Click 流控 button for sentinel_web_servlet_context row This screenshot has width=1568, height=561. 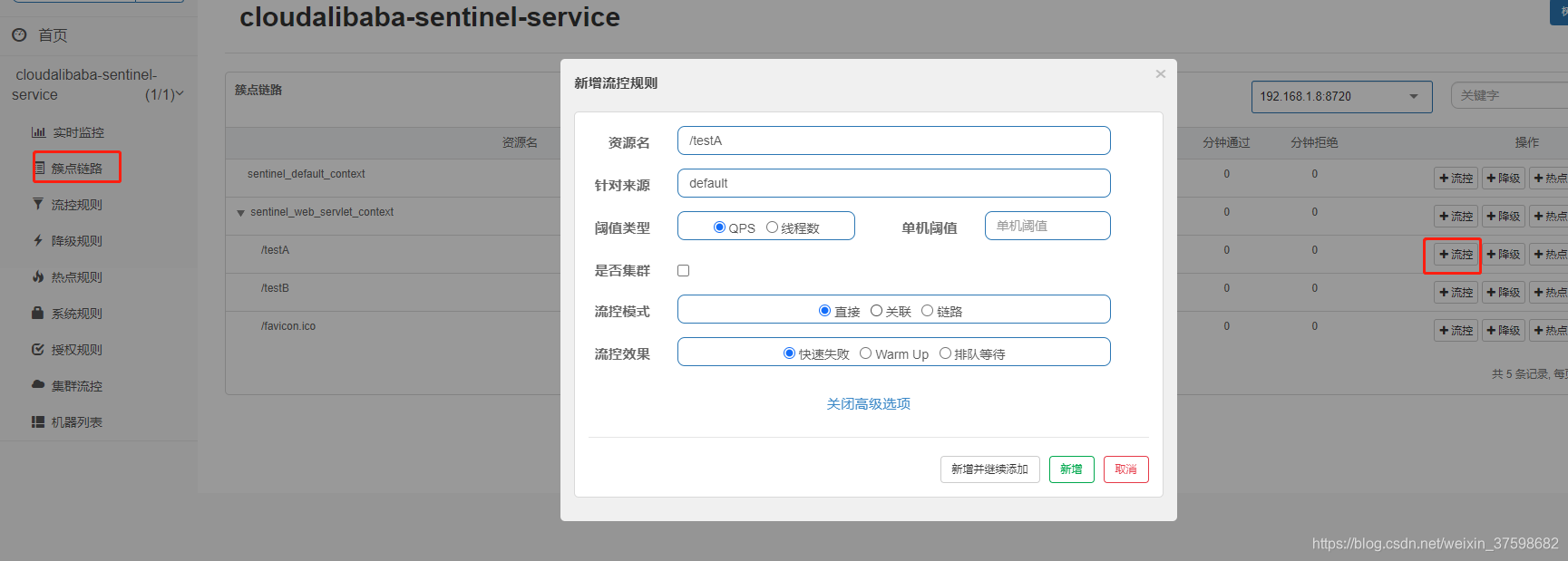click(1456, 217)
